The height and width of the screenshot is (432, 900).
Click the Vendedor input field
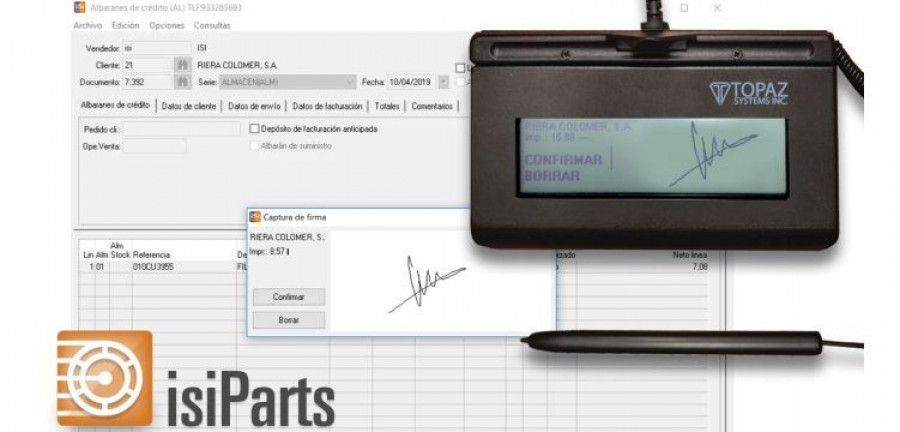coord(156,48)
